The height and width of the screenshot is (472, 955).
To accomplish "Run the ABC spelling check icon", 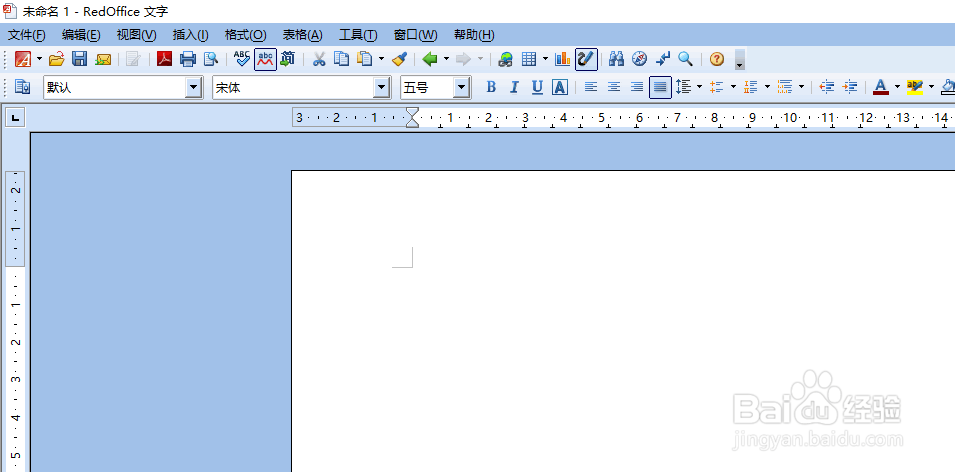I will click(242, 59).
